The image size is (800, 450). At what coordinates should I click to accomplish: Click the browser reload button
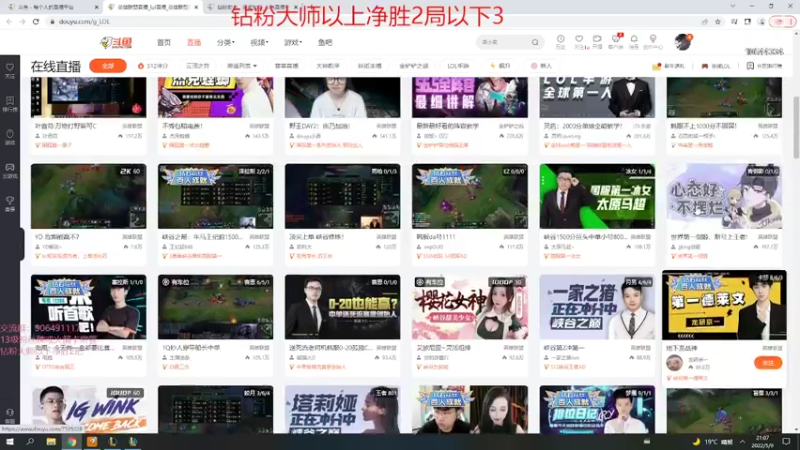pyautogui.click(x=36, y=21)
